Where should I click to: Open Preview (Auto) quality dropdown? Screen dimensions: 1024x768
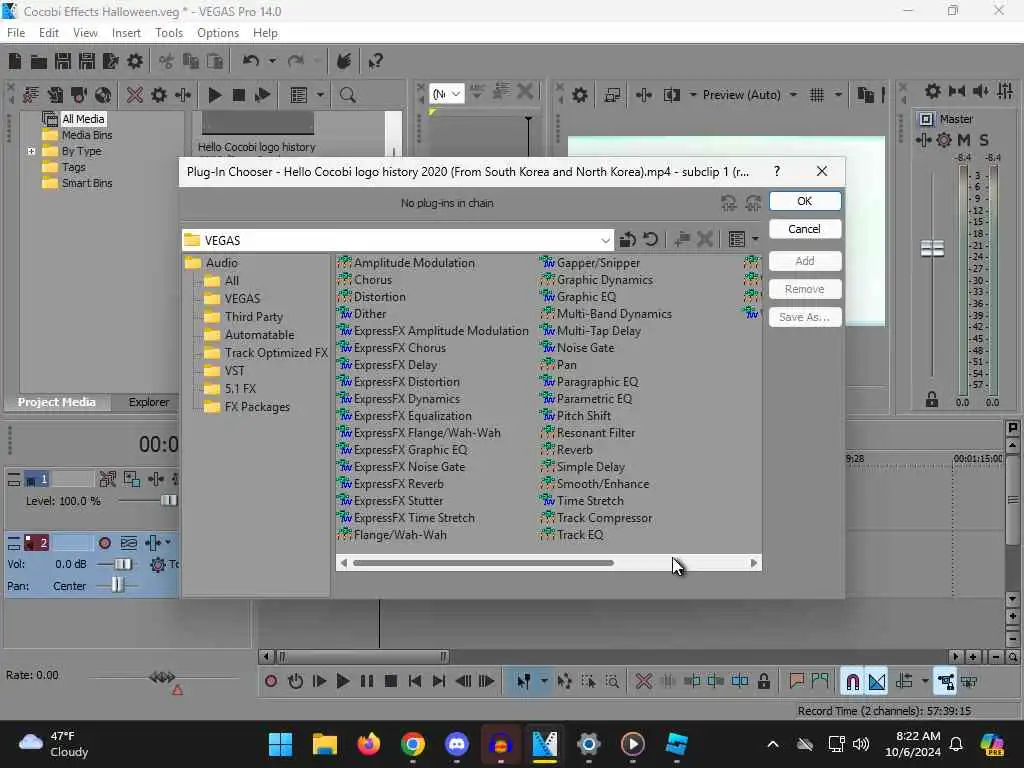pyautogui.click(x=793, y=95)
